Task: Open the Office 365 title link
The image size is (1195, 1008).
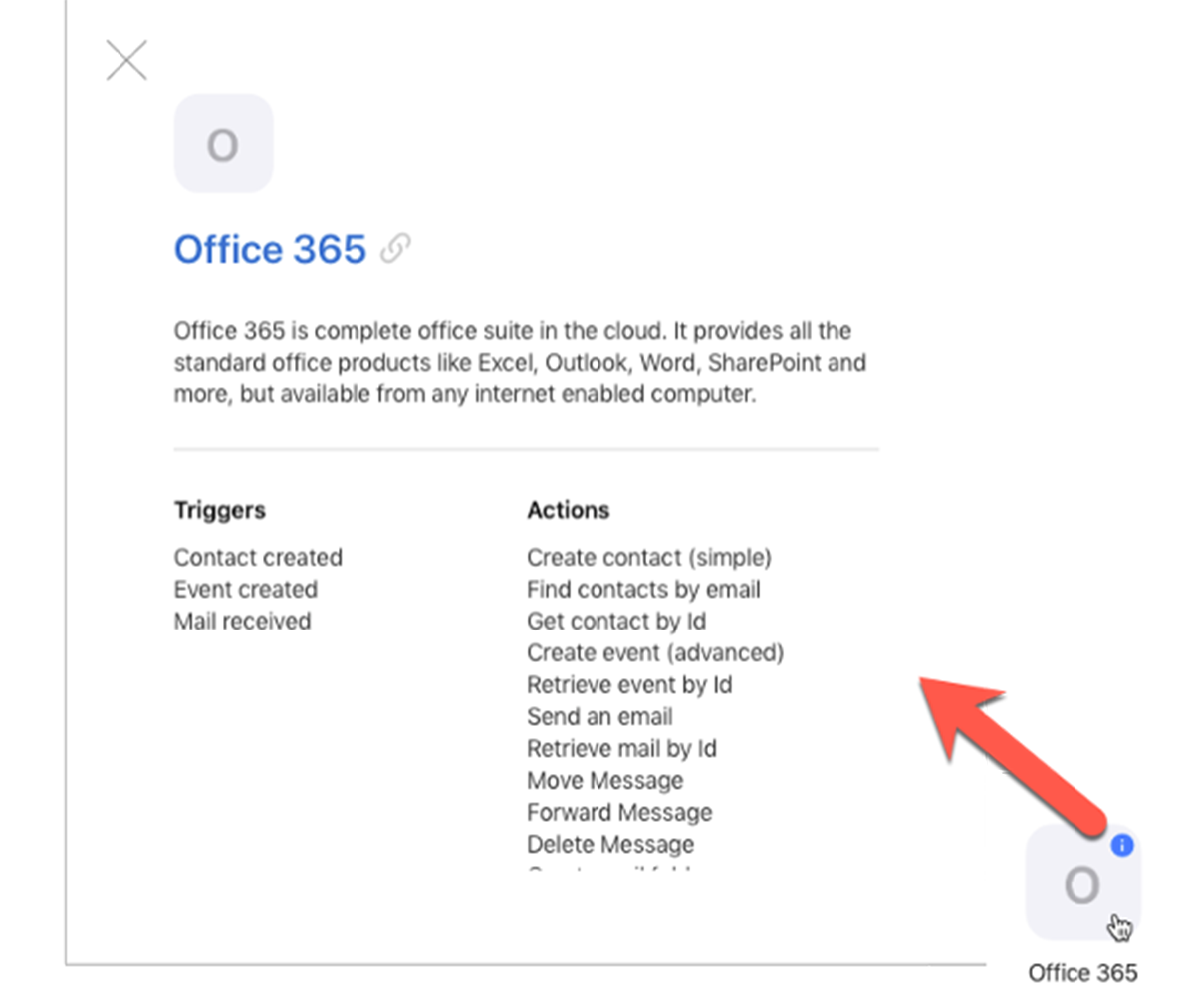Action: coord(270,249)
